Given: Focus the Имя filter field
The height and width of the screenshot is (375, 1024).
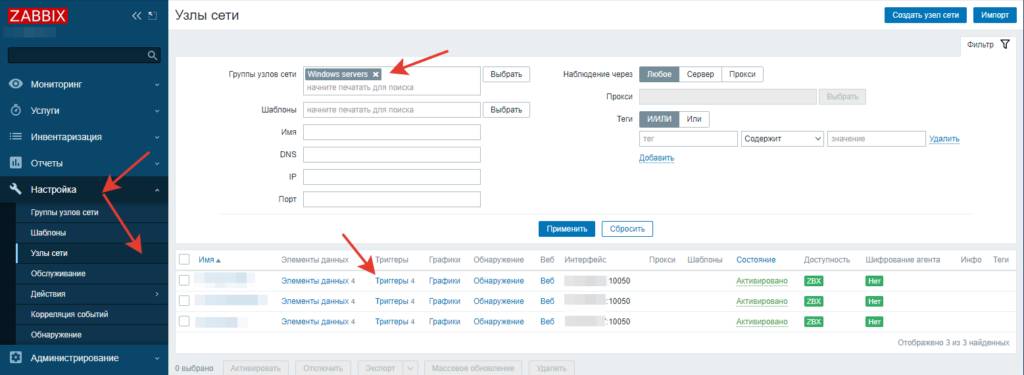Looking at the screenshot, I should [x=392, y=132].
